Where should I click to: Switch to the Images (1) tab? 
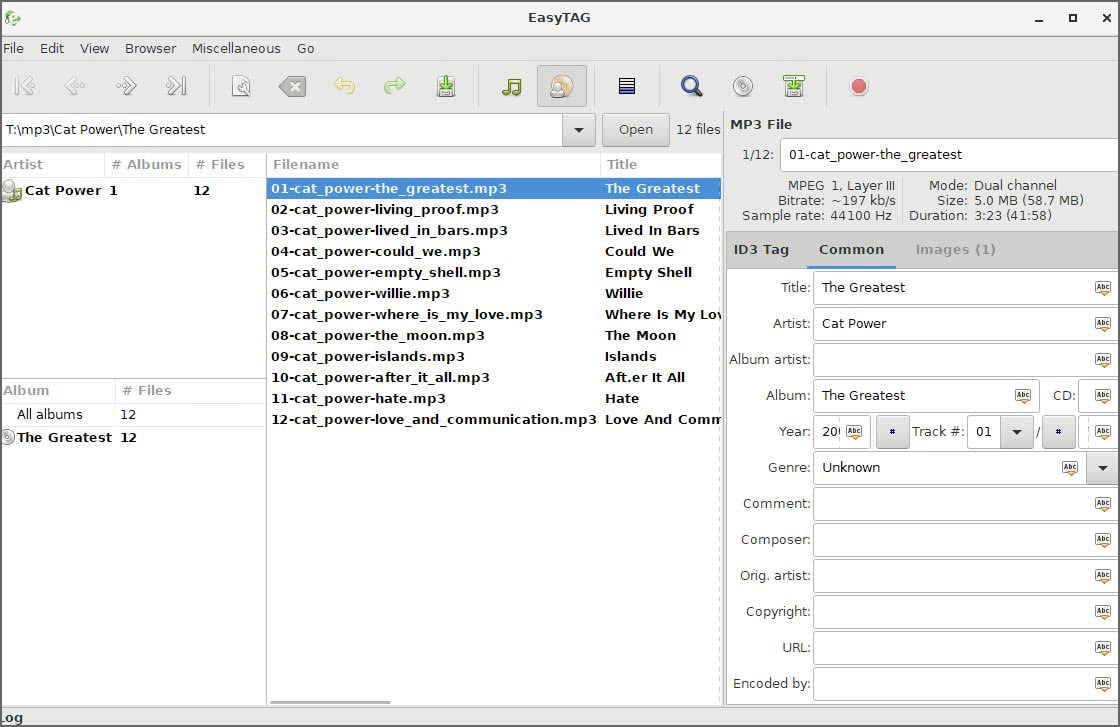[x=955, y=250]
